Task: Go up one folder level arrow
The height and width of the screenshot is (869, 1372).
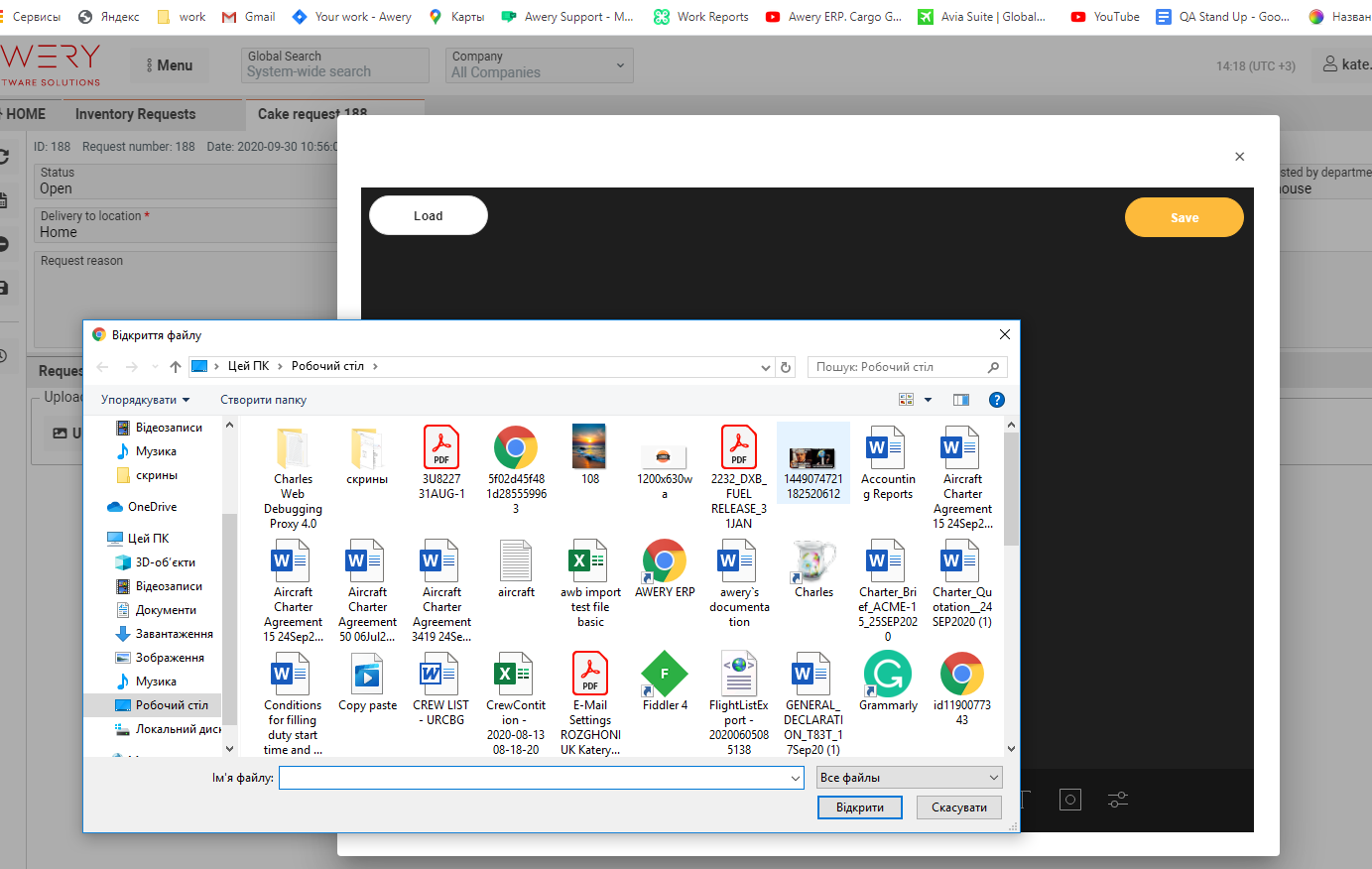Action: coord(176,367)
